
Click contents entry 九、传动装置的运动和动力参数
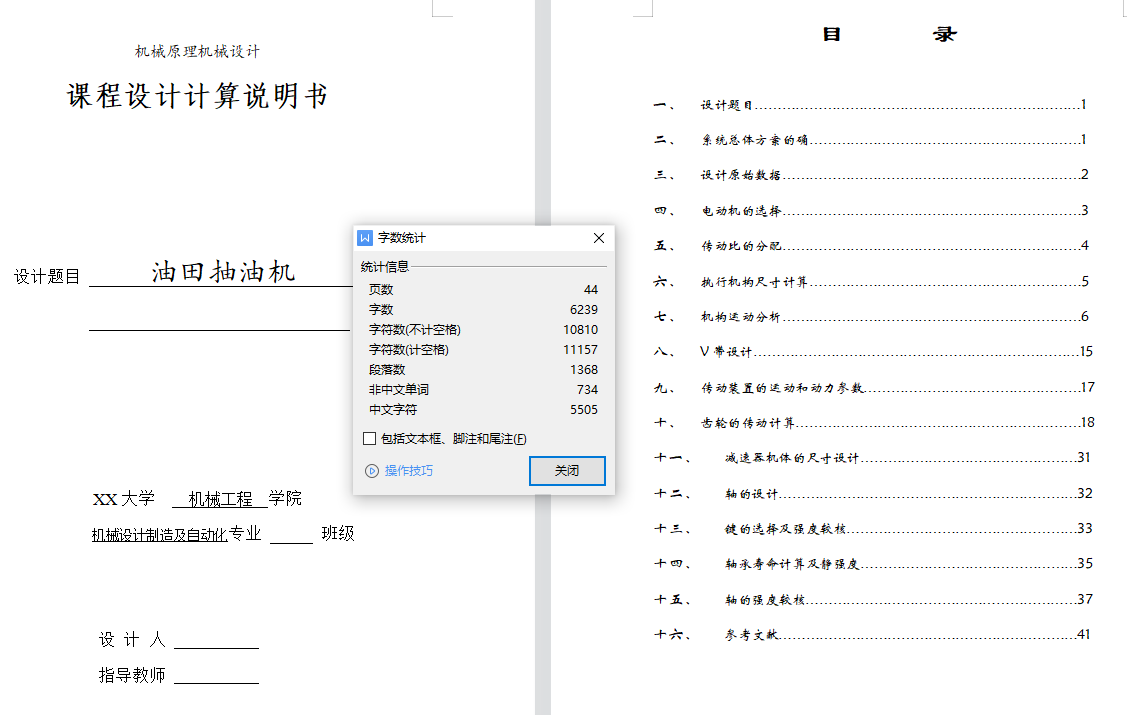[x=874, y=387]
